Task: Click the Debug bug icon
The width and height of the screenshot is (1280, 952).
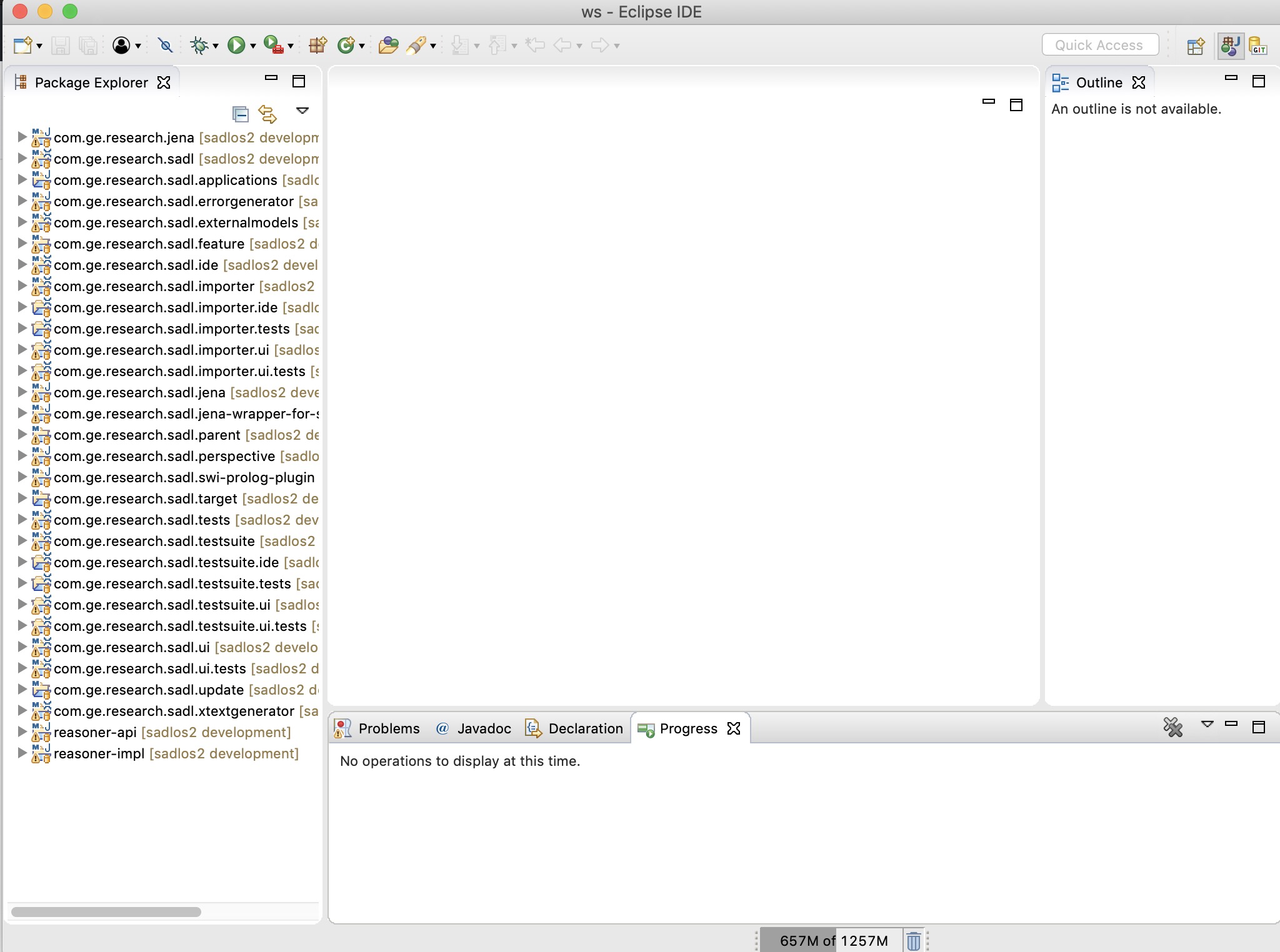Action: click(x=199, y=45)
